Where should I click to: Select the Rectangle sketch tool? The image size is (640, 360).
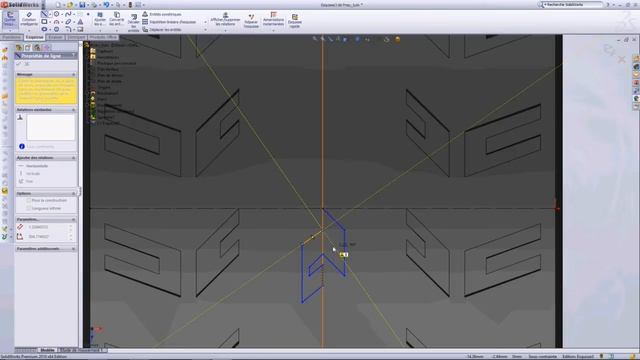tap(44, 22)
